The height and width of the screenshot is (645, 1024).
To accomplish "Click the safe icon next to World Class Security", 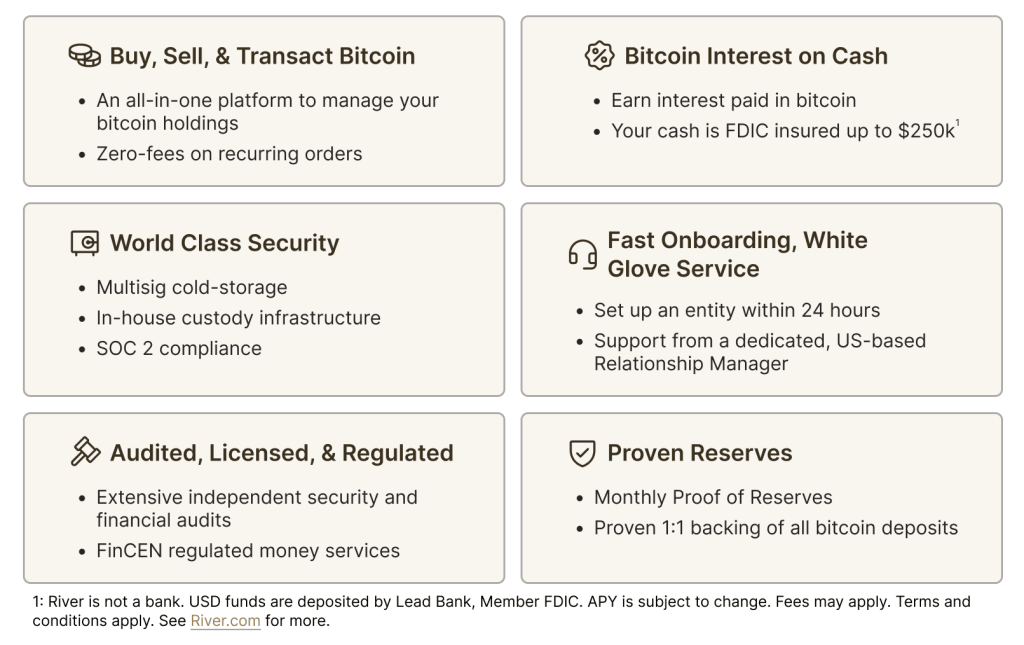I will tap(84, 243).
